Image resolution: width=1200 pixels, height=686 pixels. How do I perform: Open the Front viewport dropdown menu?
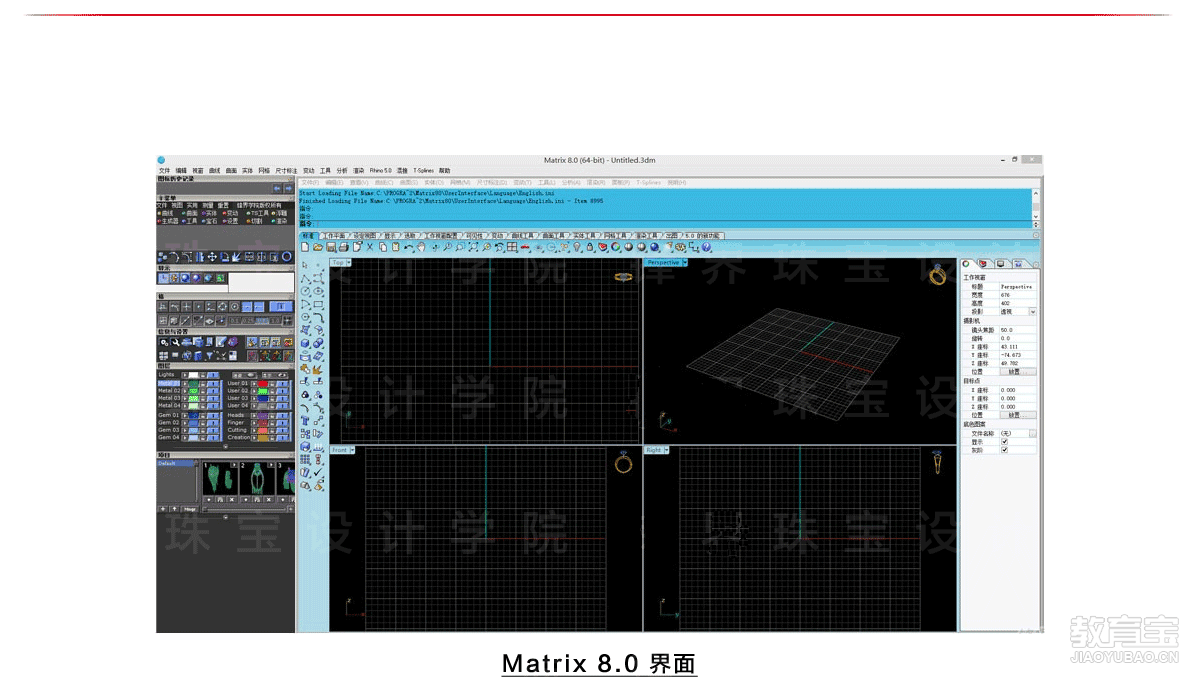pyautogui.click(x=352, y=450)
